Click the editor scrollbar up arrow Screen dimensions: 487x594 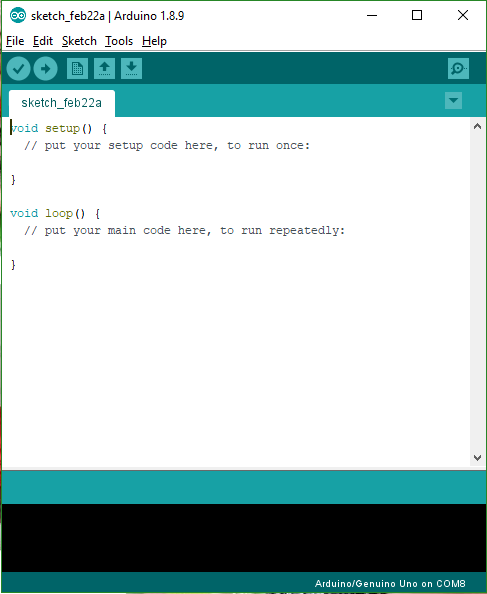click(478, 127)
